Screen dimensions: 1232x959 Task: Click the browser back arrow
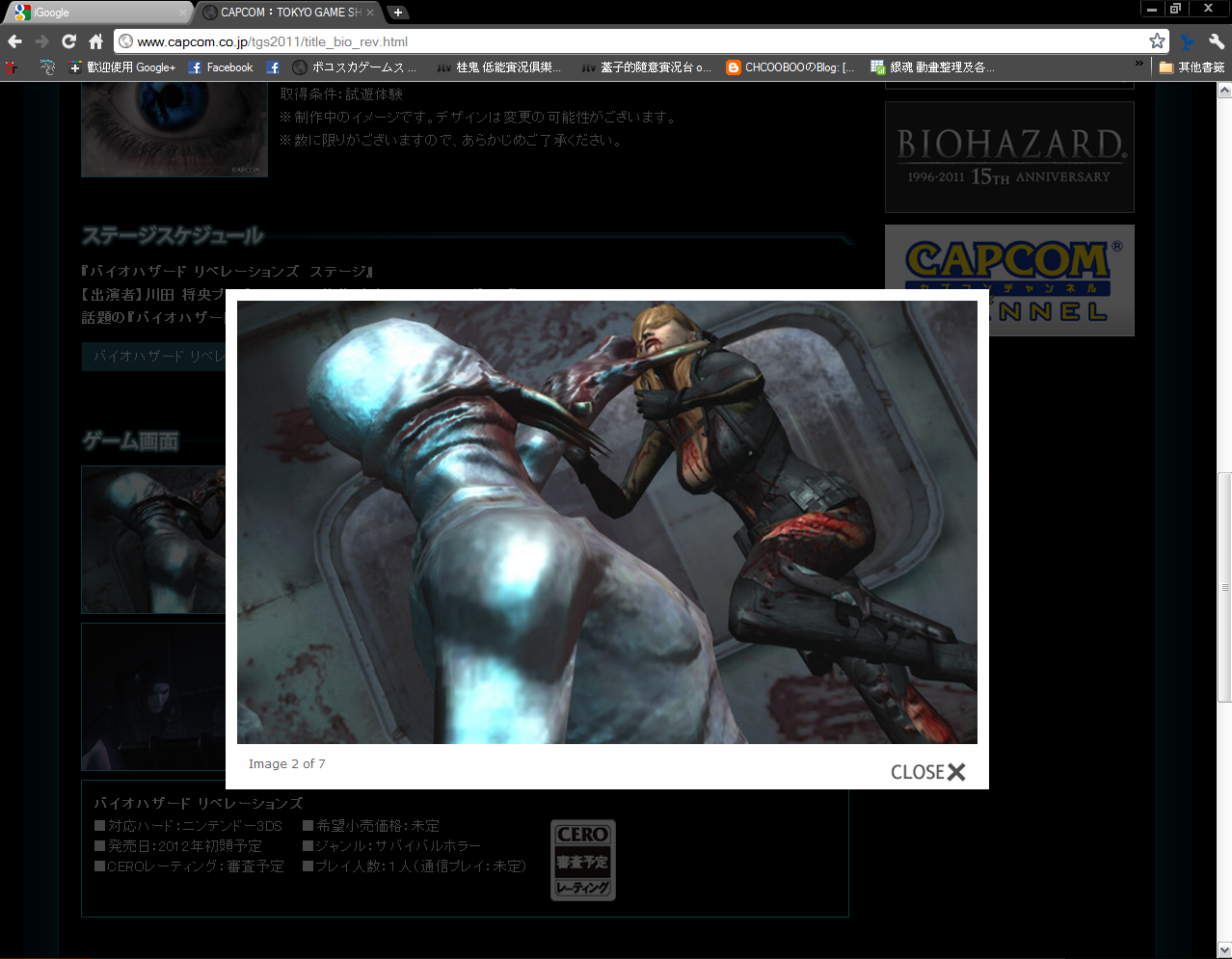(x=14, y=41)
